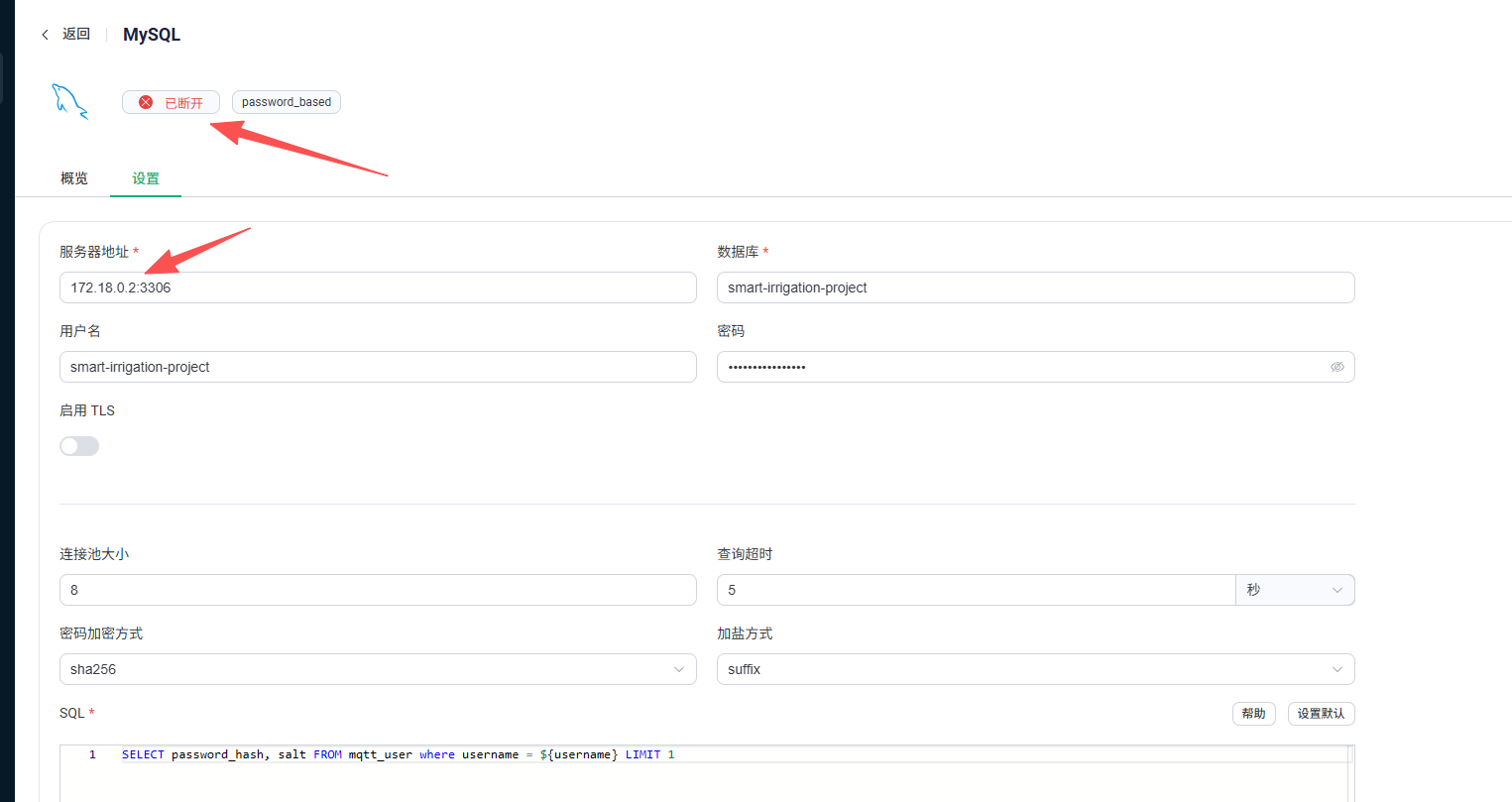Click the 服务器地址 label
The height and width of the screenshot is (802, 1512).
pos(94,252)
